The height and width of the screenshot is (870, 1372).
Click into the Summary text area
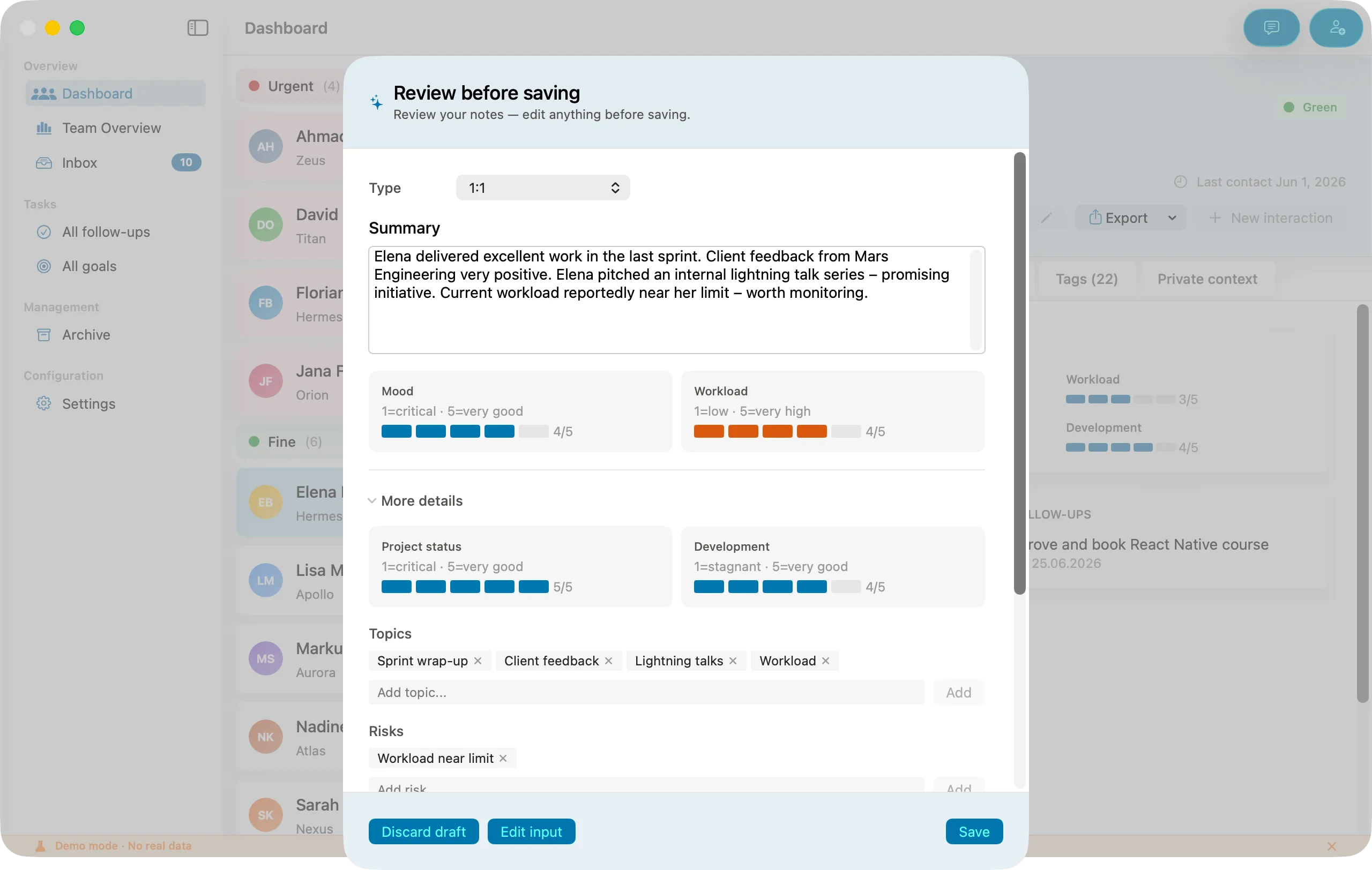676,300
